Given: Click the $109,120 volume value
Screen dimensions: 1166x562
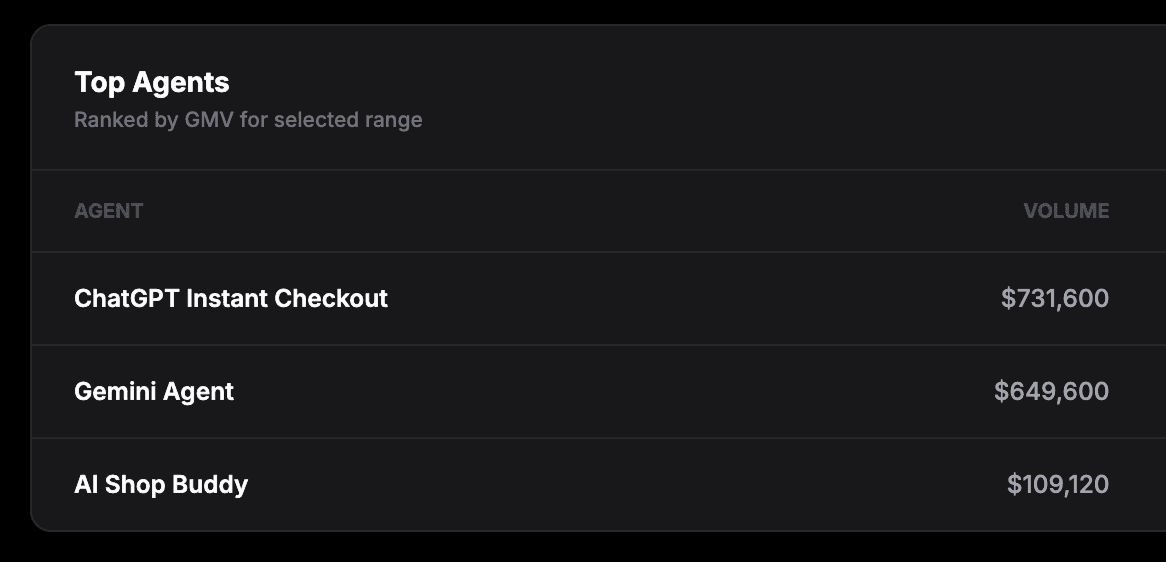Looking at the screenshot, I should [x=1058, y=484].
